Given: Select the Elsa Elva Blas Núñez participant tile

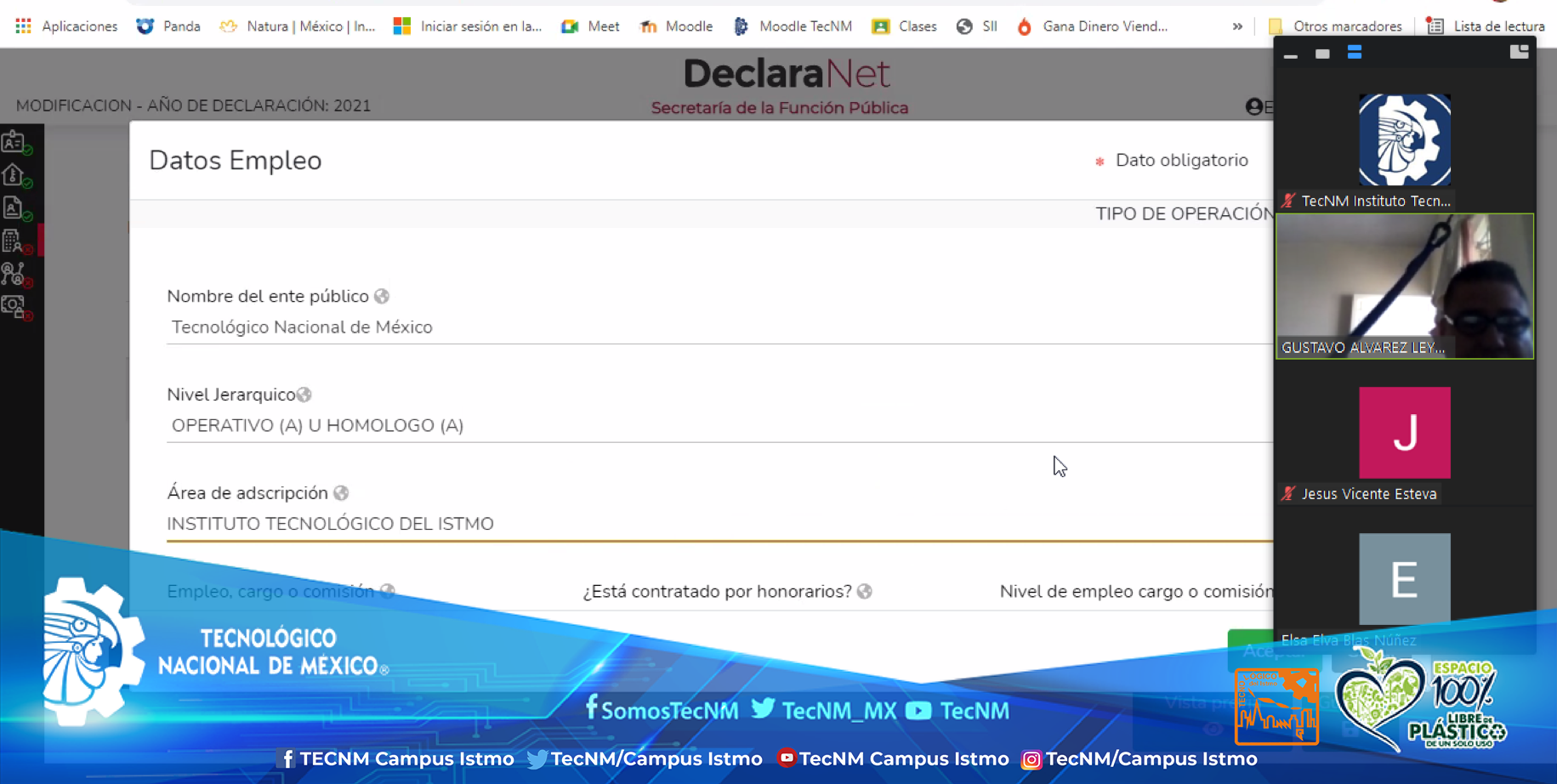Looking at the screenshot, I should [1405, 579].
